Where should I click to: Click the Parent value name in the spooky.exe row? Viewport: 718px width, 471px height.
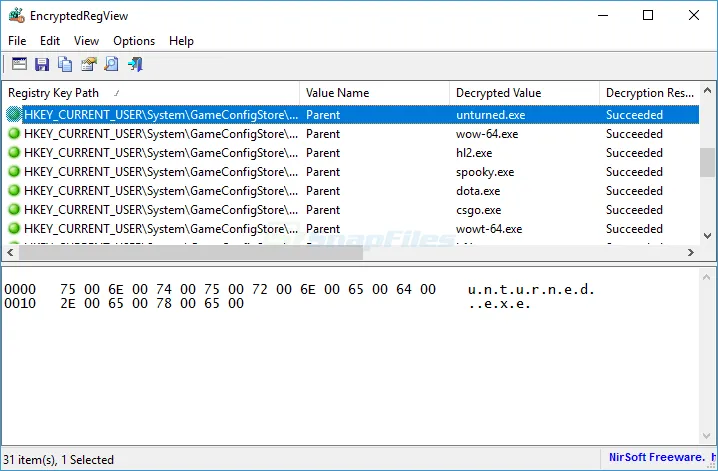point(323,172)
